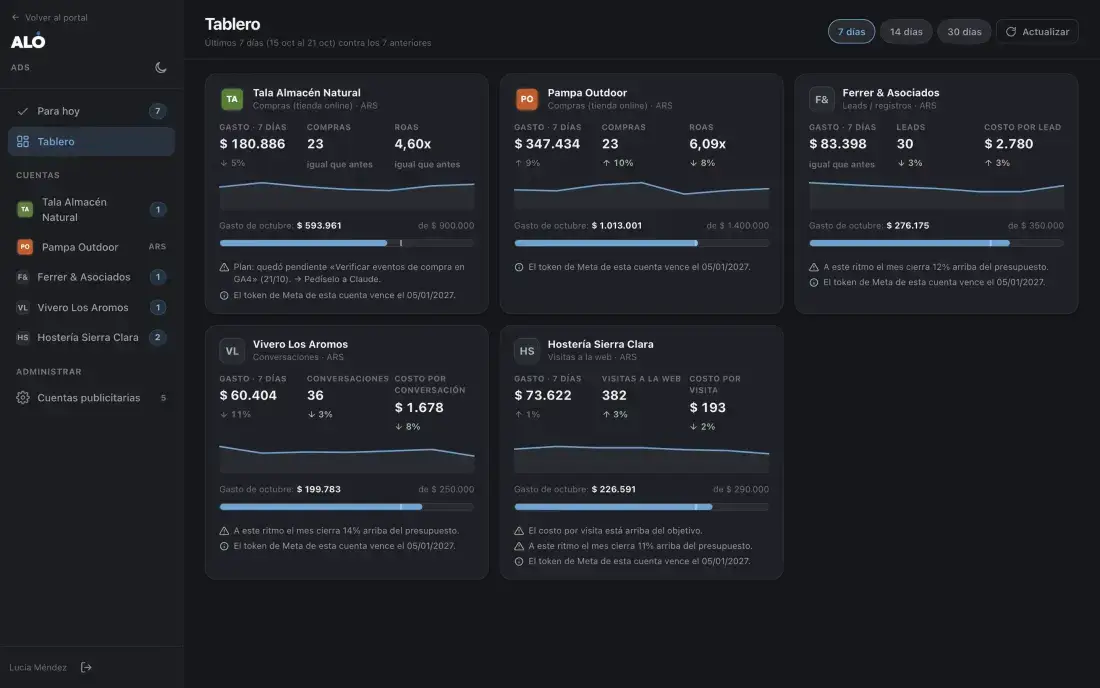Click the user name Lucía Méndez
Image resolution: width=1100 pixels, height=688 pixels.
click(x=38, y=668)
